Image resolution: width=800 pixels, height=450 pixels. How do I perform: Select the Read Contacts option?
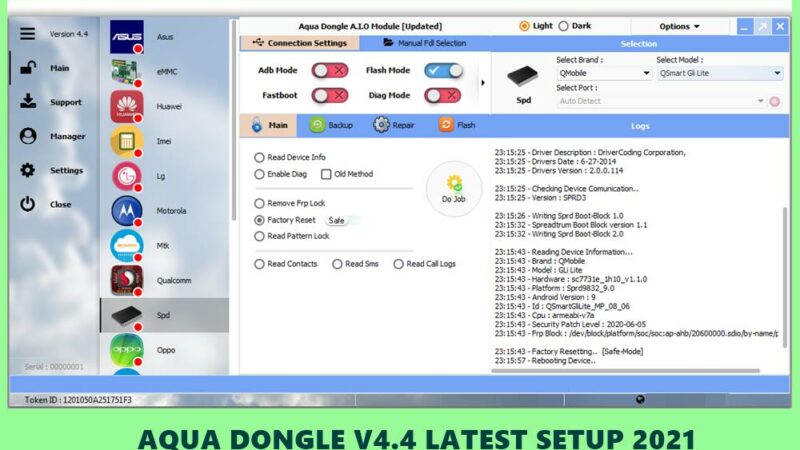(x=259, y=264)
